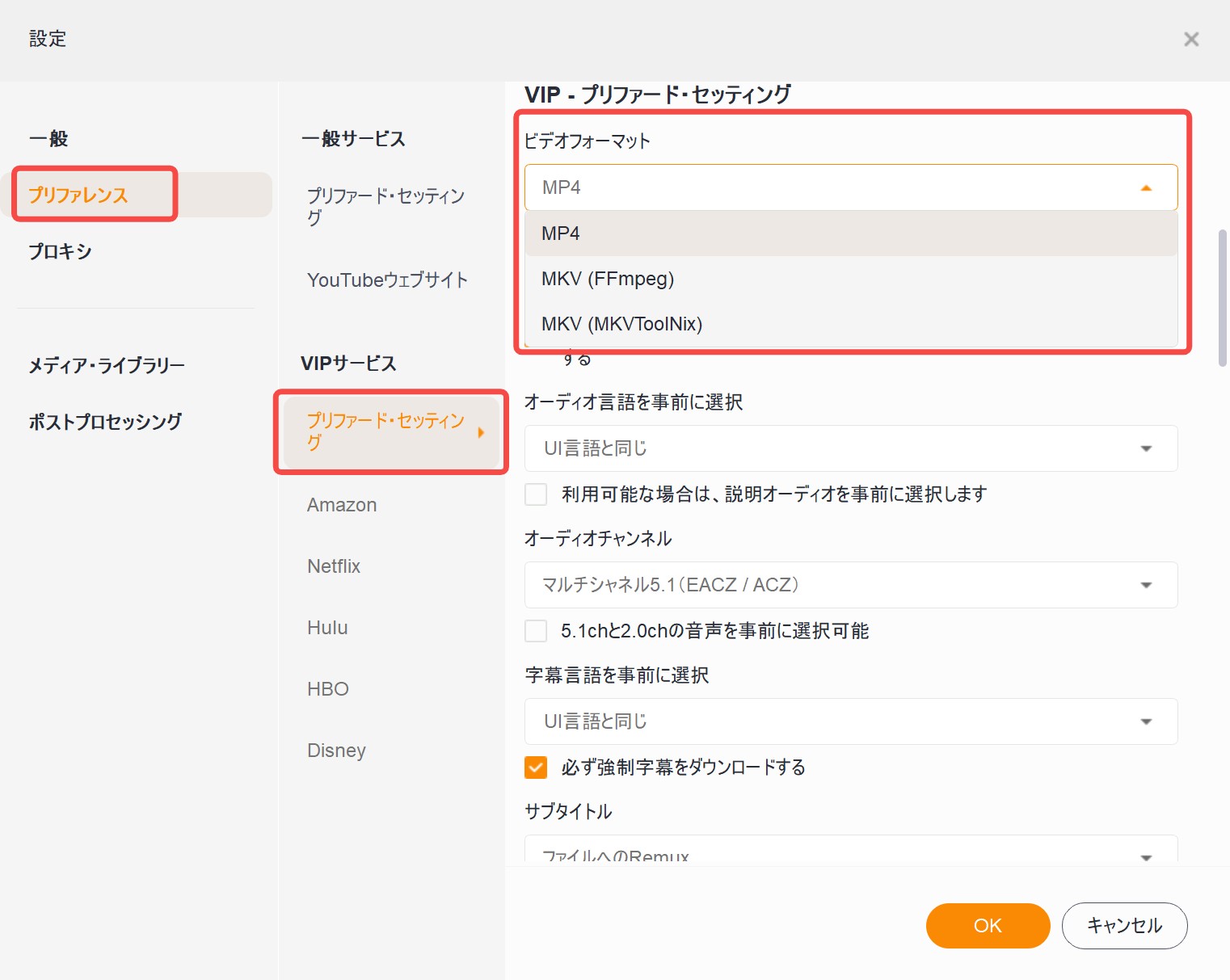
Task: Open プリファレンス in the left sidebar
Action: tap(78, 195)
